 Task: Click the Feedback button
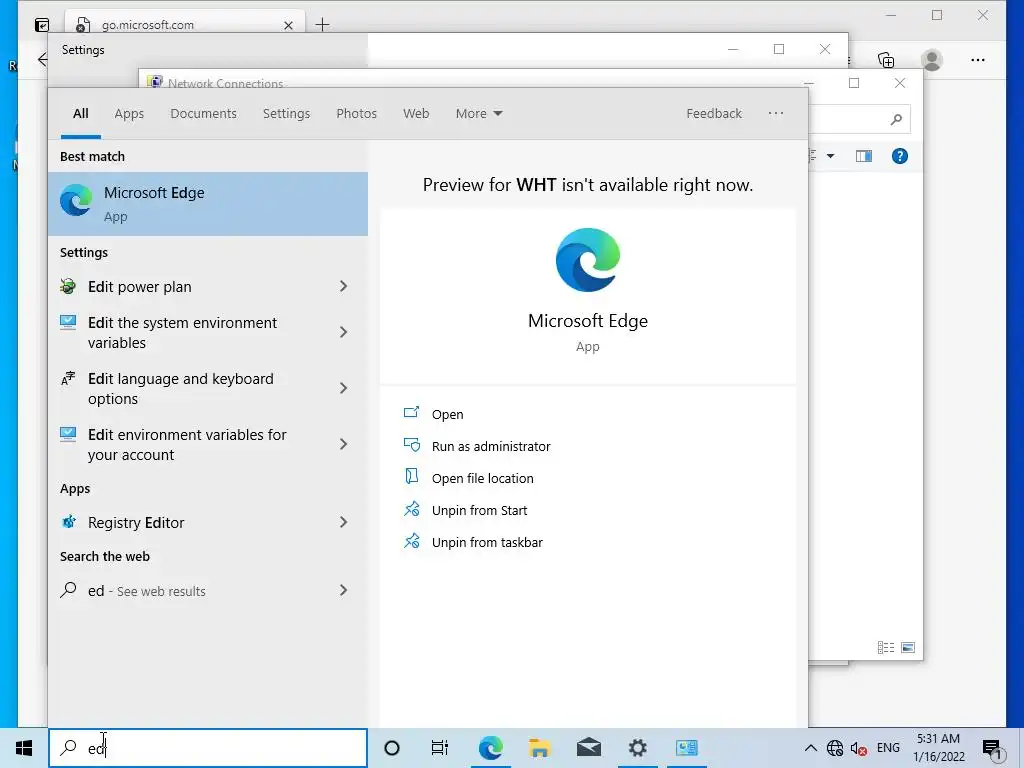coord(714,114)
